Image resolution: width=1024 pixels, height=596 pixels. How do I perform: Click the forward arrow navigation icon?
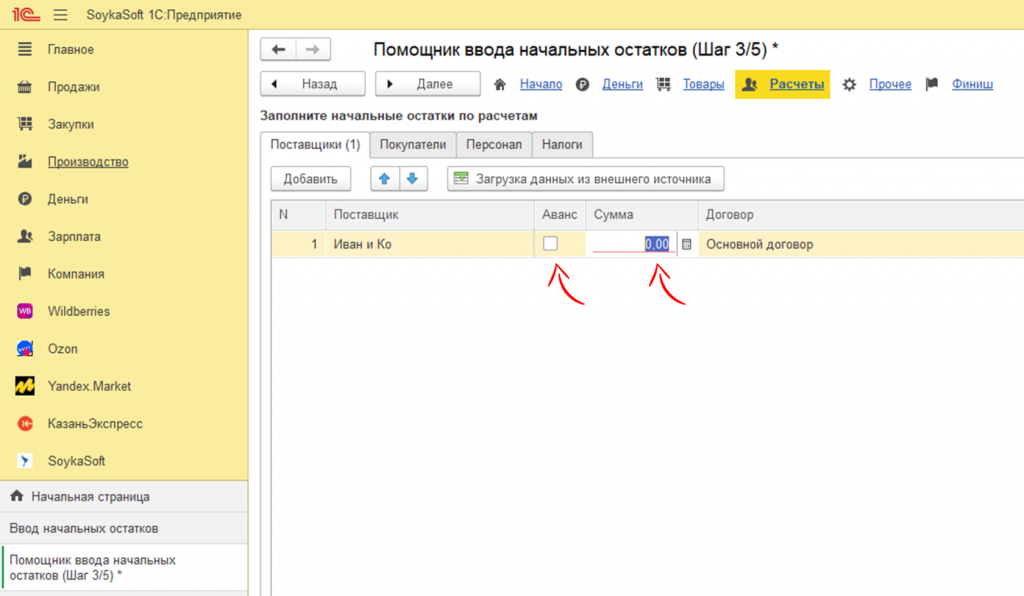312,50
